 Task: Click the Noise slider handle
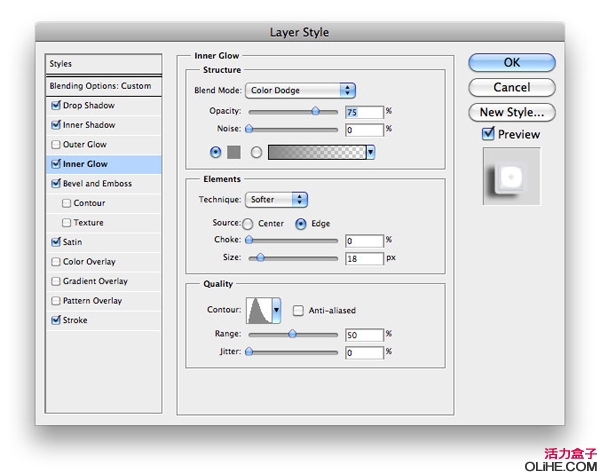click(249, 129)
